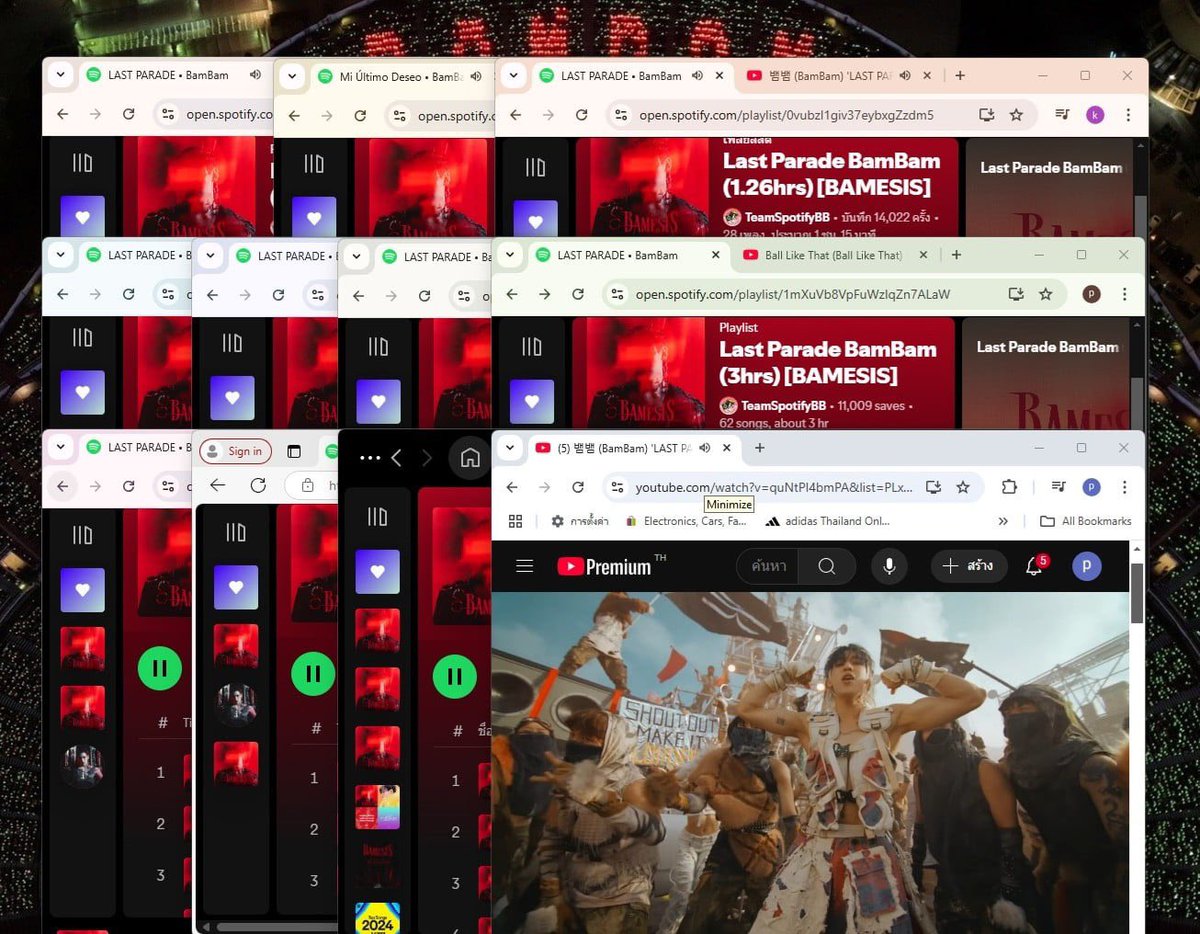Image resolution: width=1200 pixels, height=934 pixels.
Task: Open media controls icon in 1.26hrs playlist window
Action: click(x=1061, y=115)
